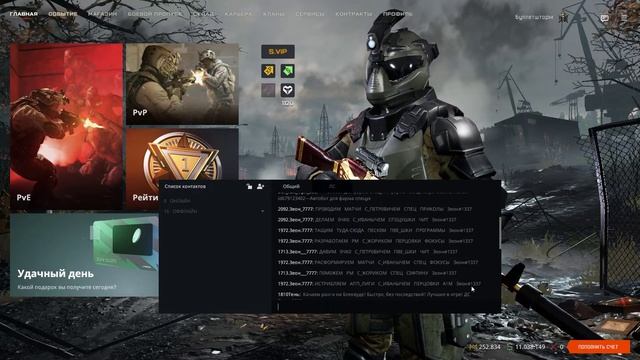The height and width of the screenshot is (360, 640).
Task: Click the S.VIP status badge
Action: point(278,52)
